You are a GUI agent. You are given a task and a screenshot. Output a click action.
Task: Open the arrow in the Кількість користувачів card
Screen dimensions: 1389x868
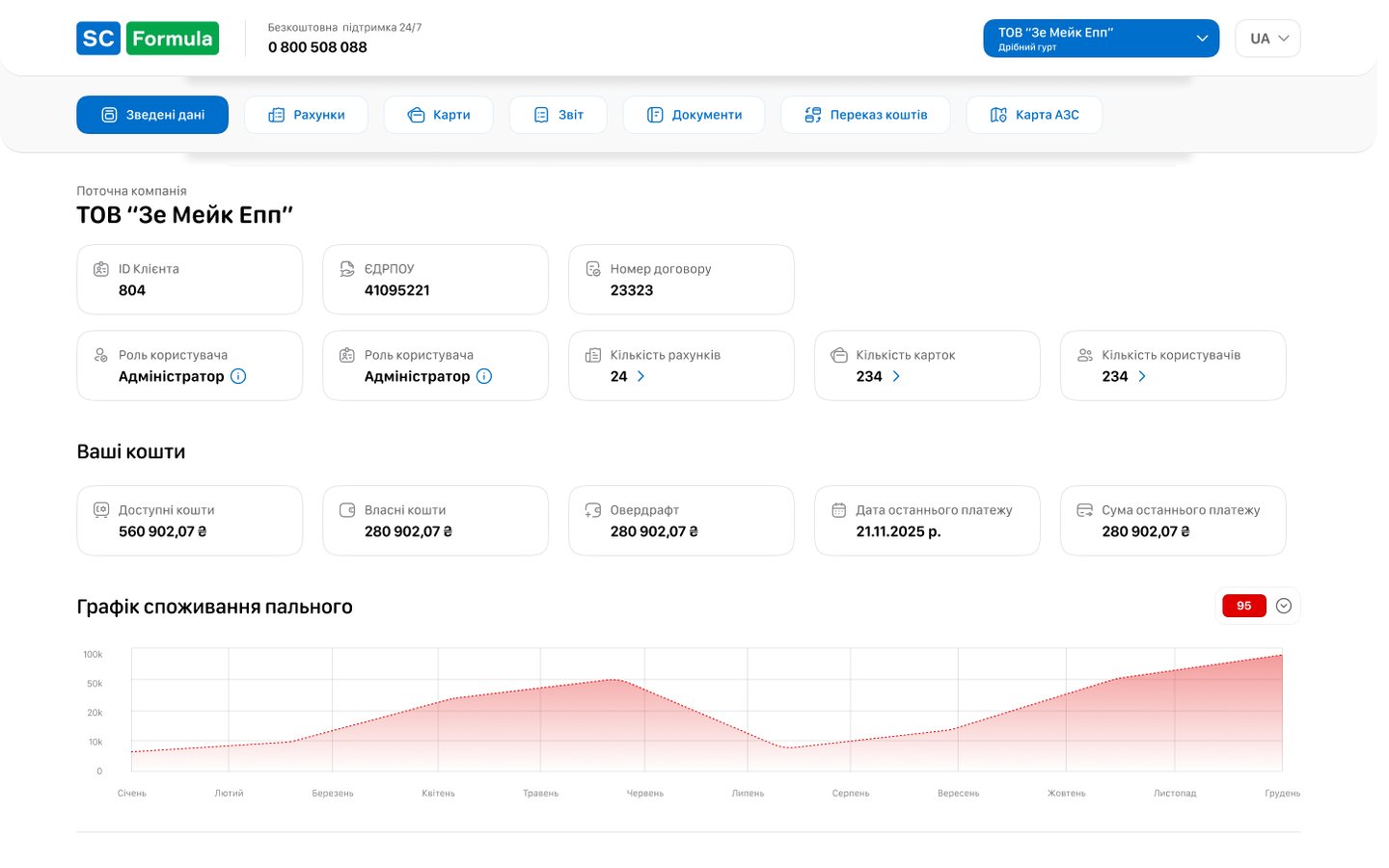point(1142,376)
